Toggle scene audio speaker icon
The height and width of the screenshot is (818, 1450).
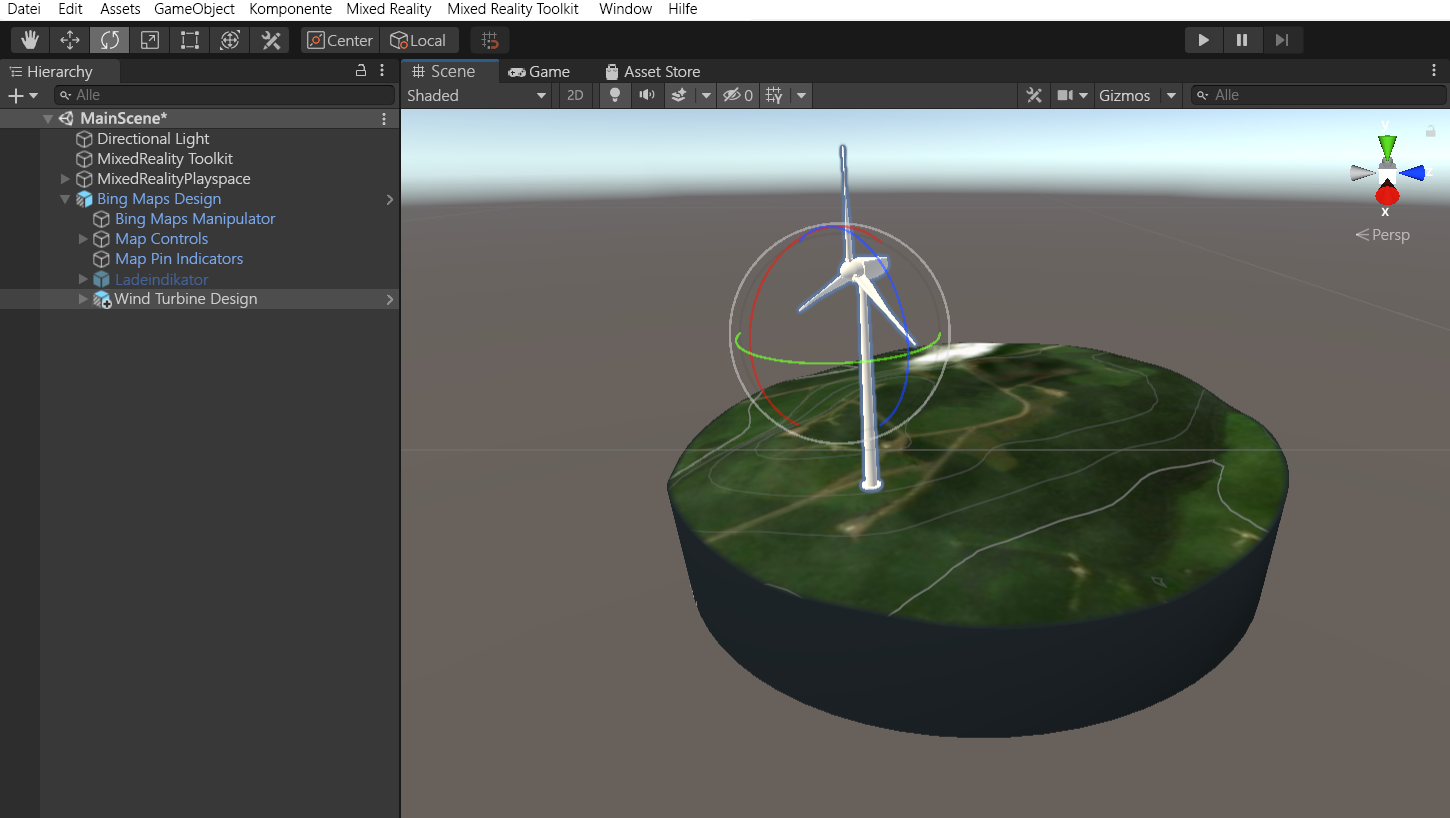point(647,95)
